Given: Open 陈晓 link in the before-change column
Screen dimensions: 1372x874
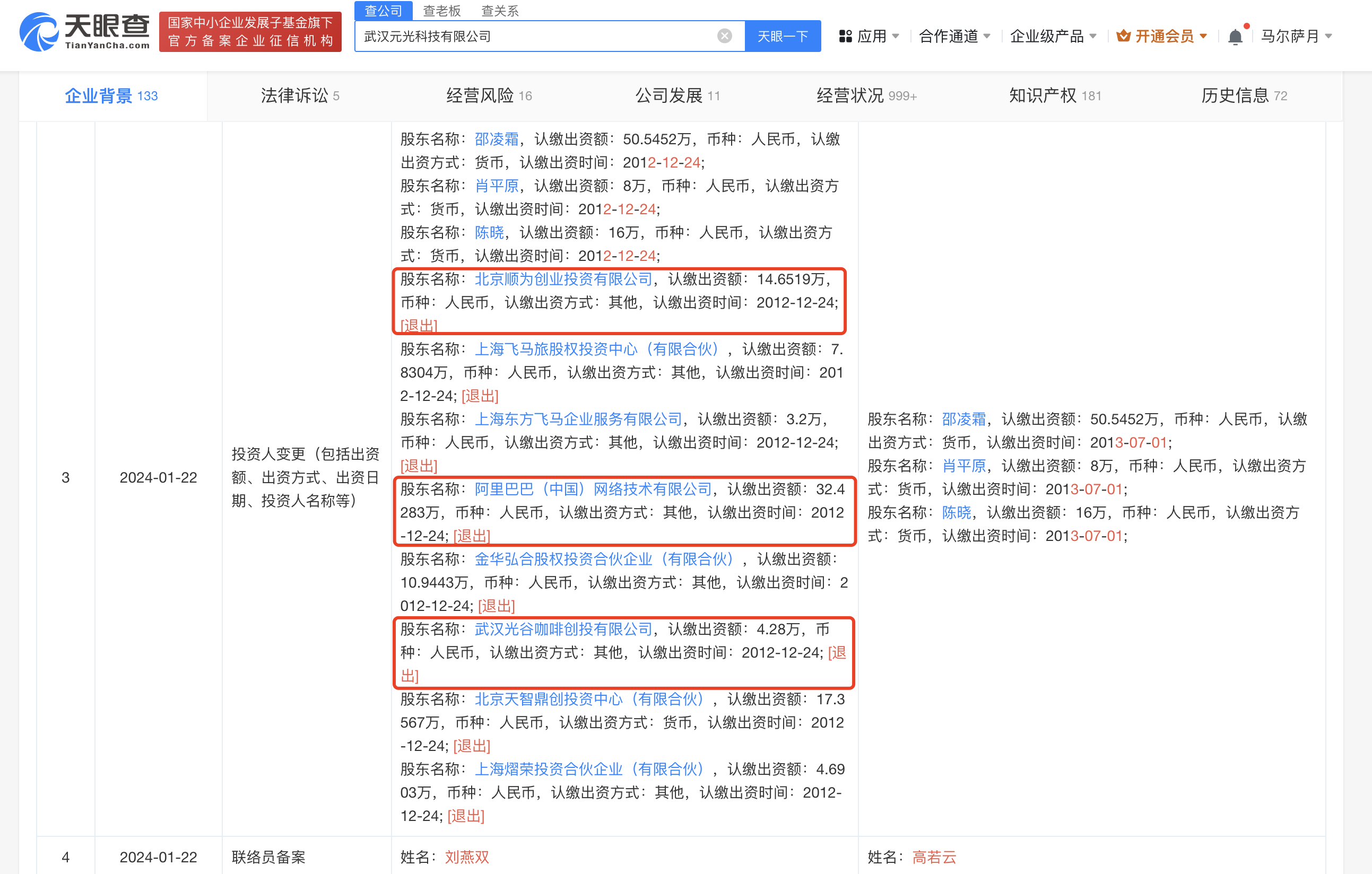Looking at the screenshot, I should tap(489, 232).
